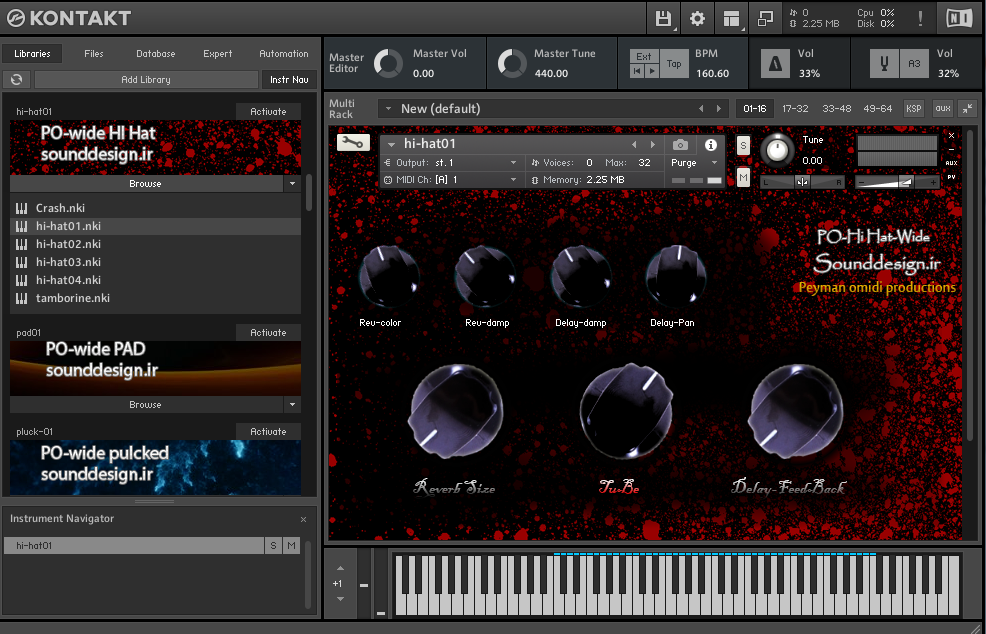Screen dimensions: 986x634
Task: Click the next multi arrow in Multi Rack
Action: click(719, 109)
